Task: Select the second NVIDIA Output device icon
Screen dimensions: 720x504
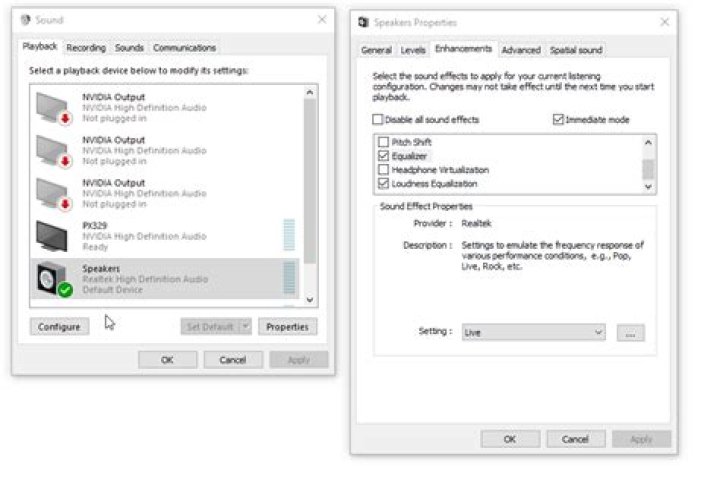Action: click(x=53, y=151)
